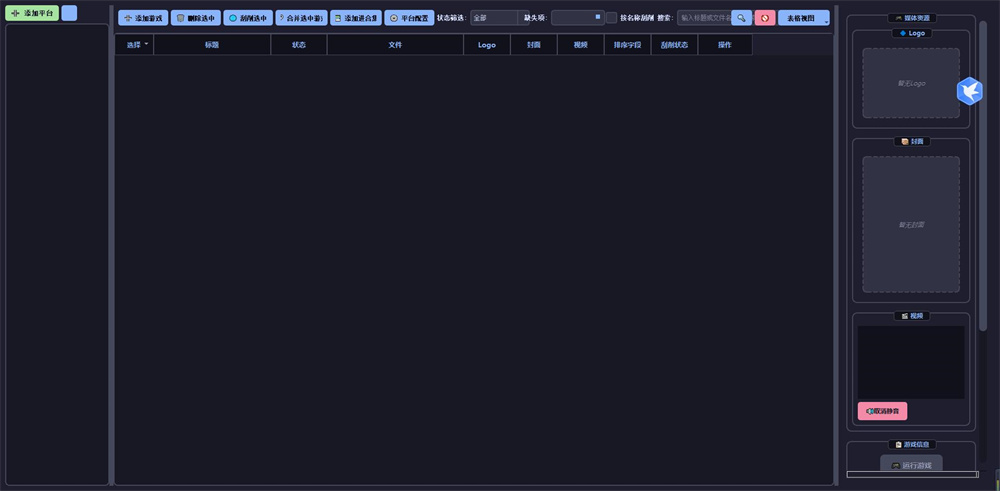Click the 刮削状态 column header

click(x=674, y=45)
